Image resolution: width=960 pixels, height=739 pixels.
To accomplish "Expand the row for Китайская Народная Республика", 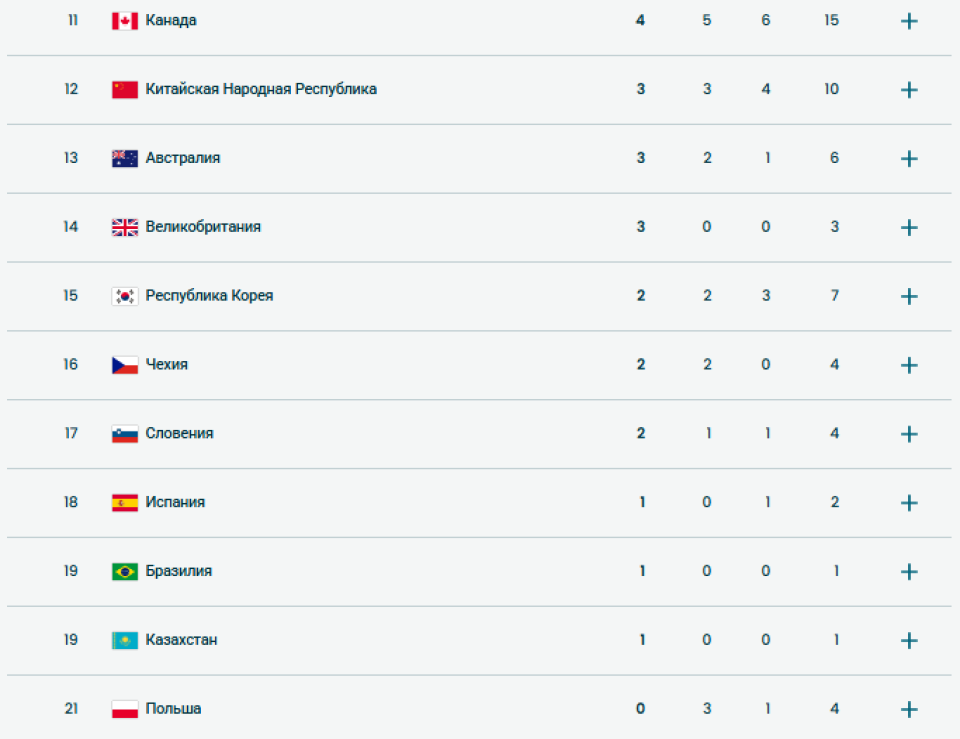I will (x=908, y=88).
